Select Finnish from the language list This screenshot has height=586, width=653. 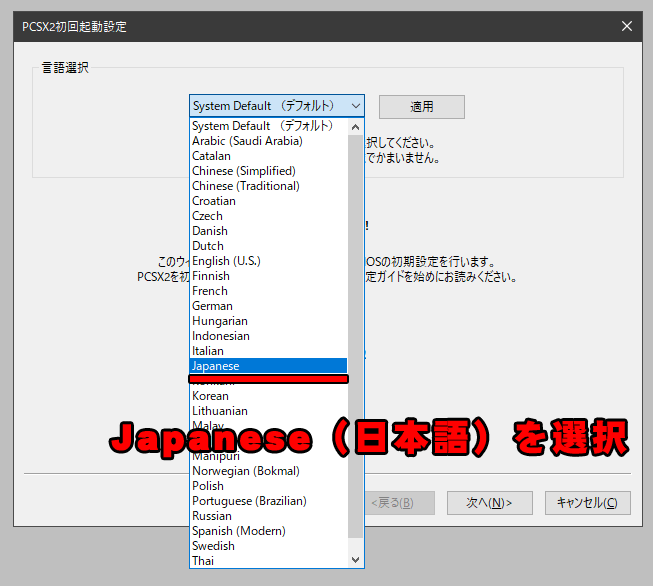(269, 276)
